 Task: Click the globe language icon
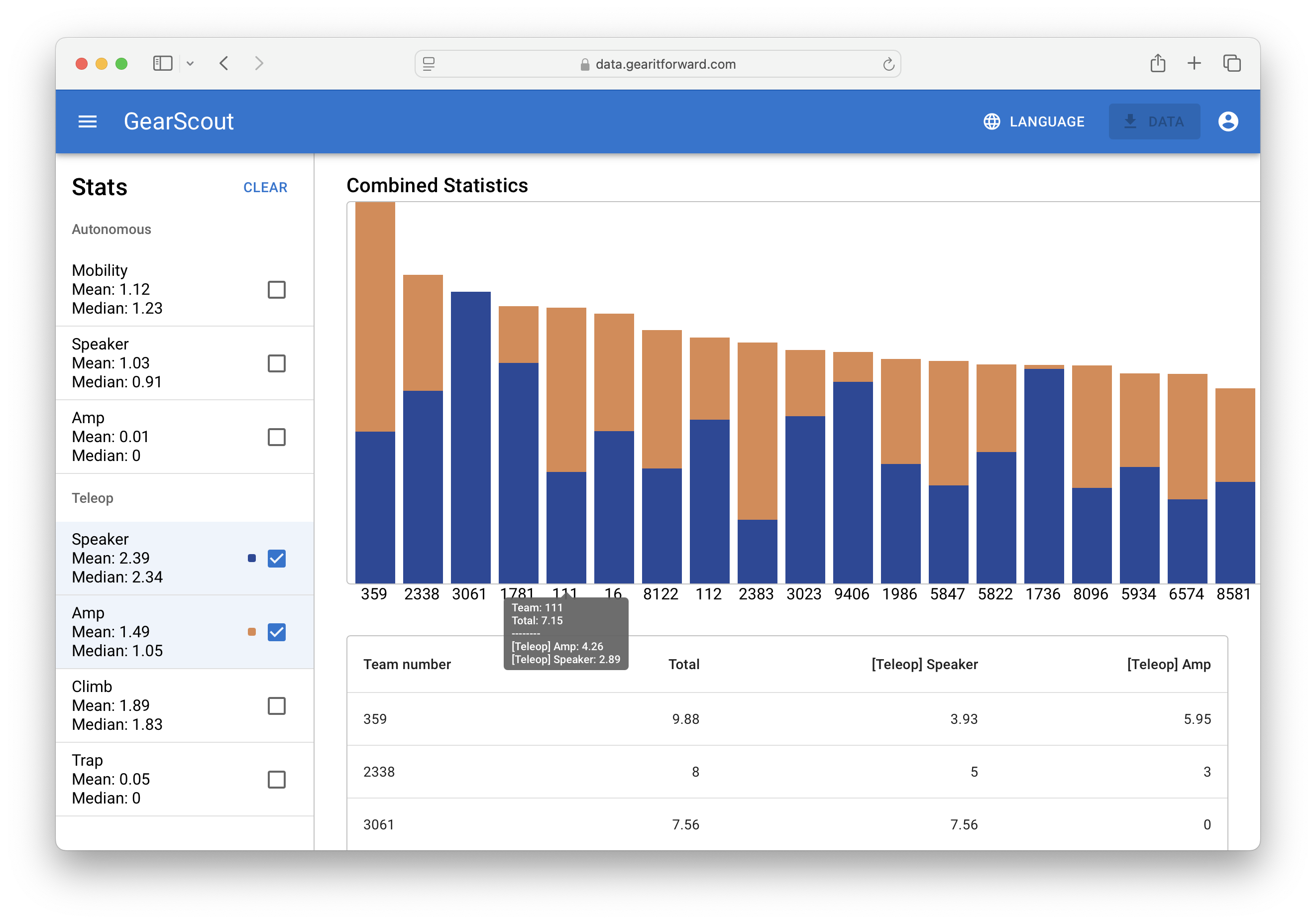tap(991, 121)
